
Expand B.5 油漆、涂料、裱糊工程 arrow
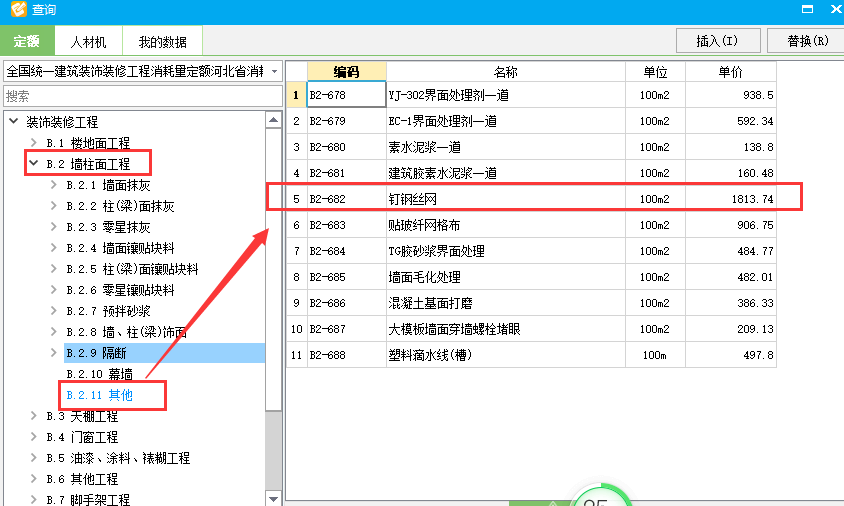[34, 458]
